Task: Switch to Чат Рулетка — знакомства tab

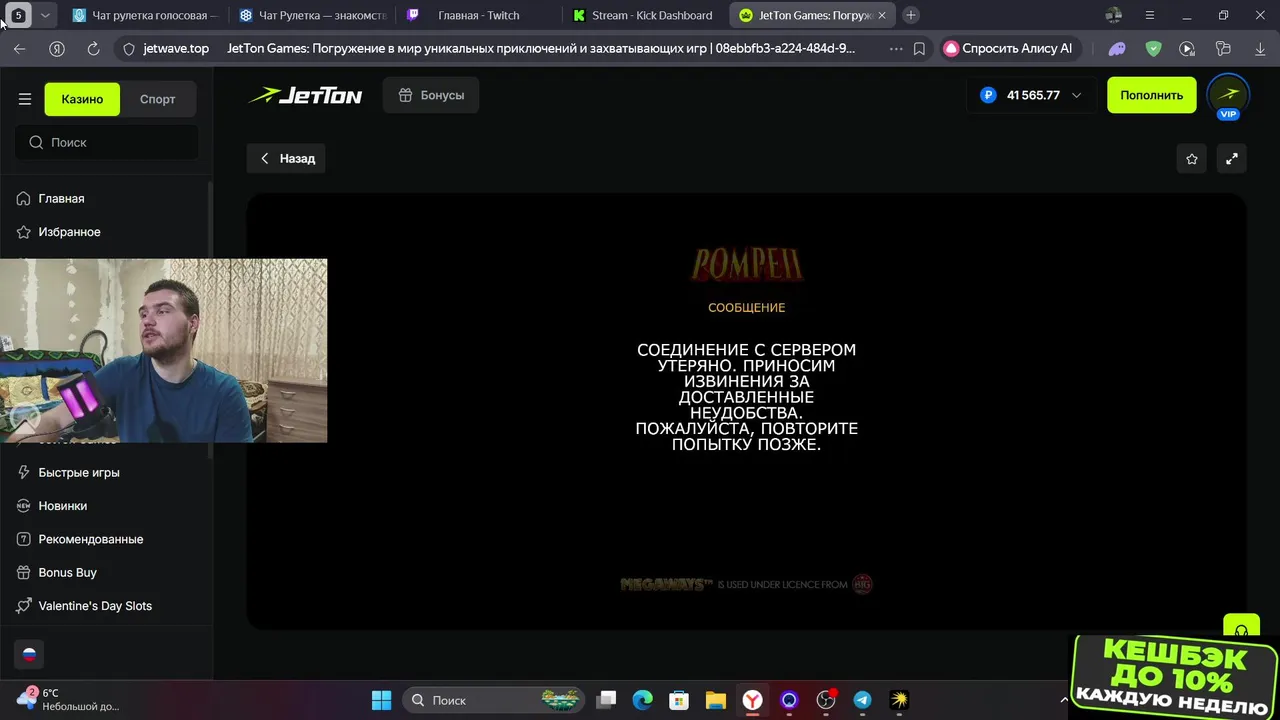Action: pos(311,15)
